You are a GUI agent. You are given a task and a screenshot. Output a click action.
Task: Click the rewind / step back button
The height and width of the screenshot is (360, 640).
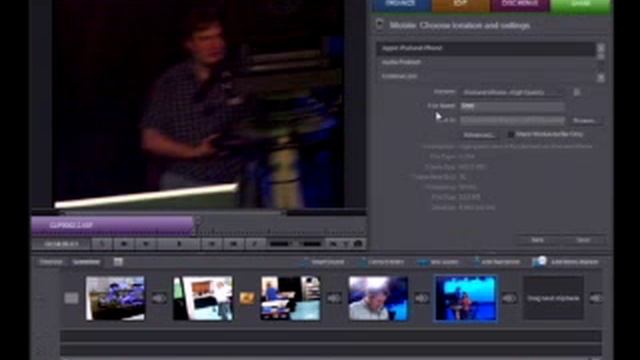point(146,244)
